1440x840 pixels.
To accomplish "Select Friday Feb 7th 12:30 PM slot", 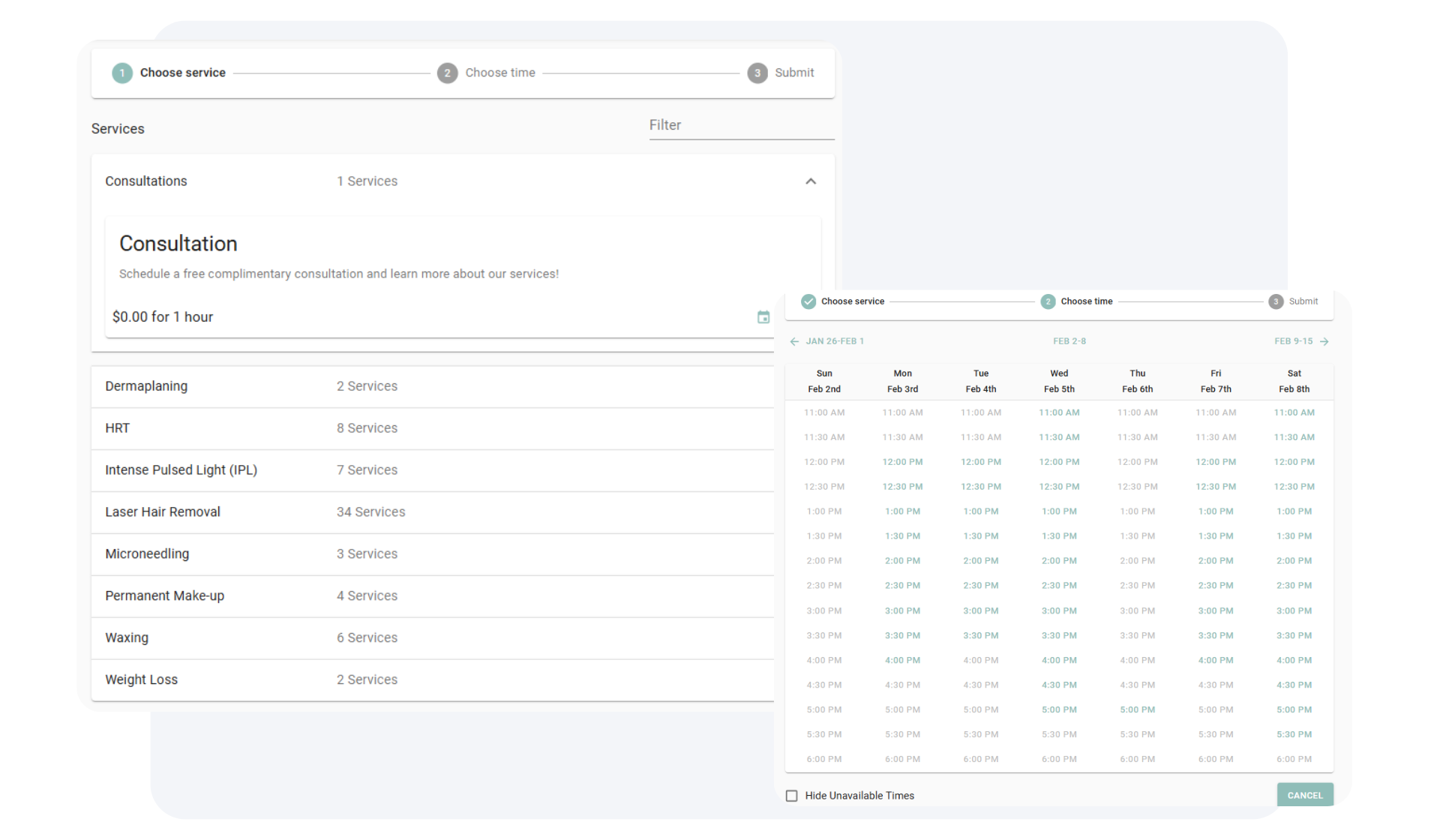I will click(x=1216, y=487).
